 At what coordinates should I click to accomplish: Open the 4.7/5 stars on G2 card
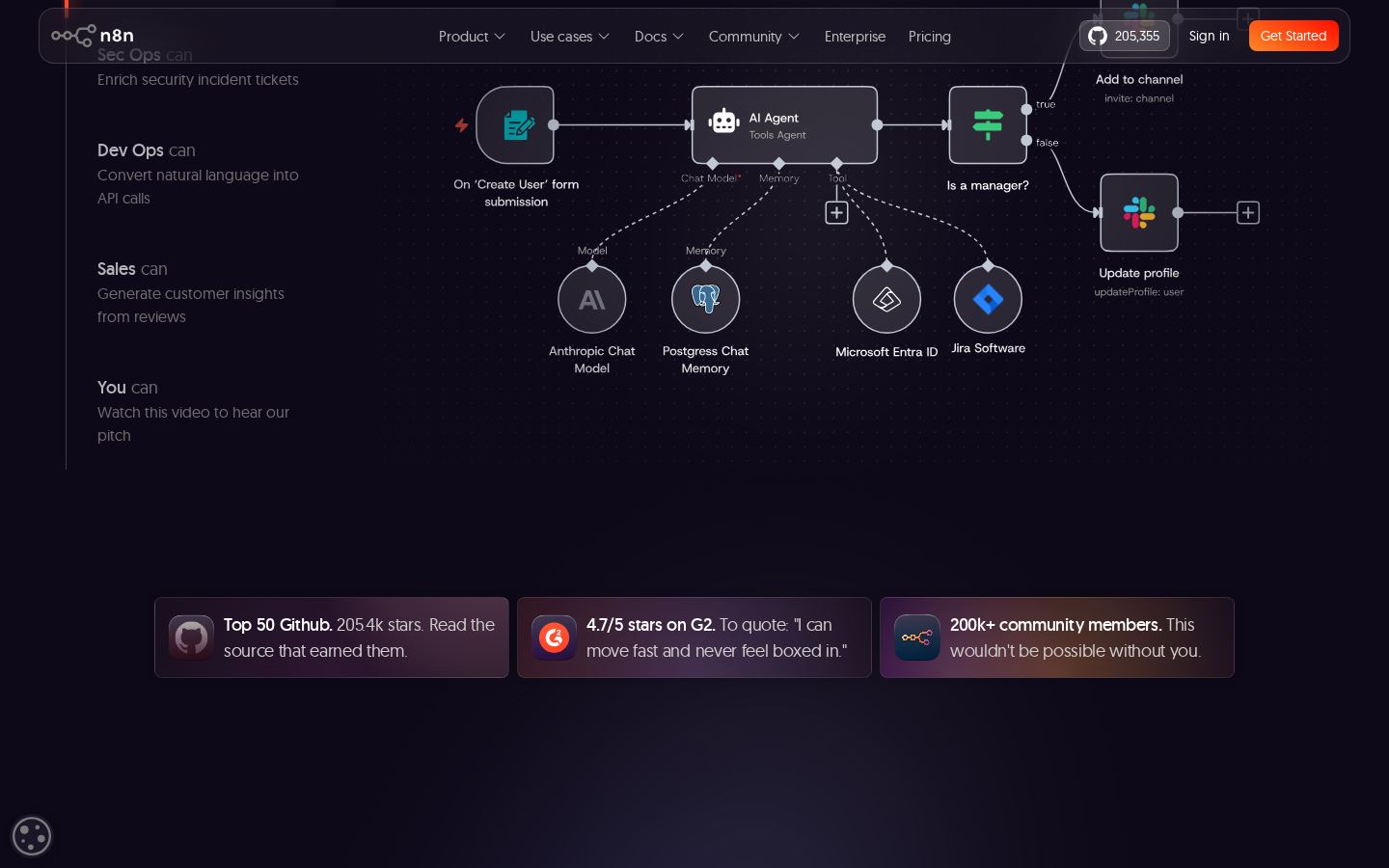[x=694, y=637]
